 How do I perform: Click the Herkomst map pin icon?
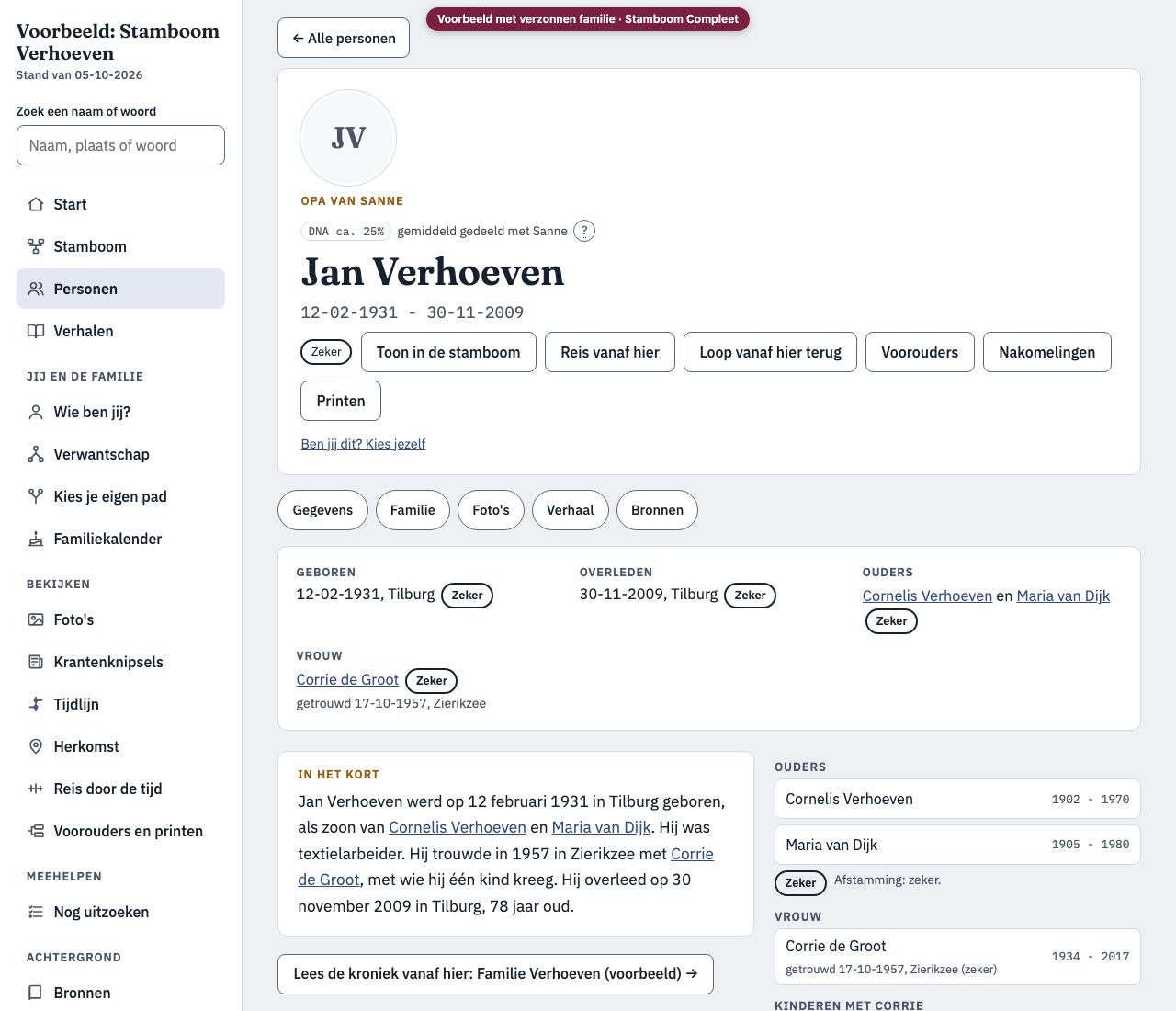coord(36,746)
